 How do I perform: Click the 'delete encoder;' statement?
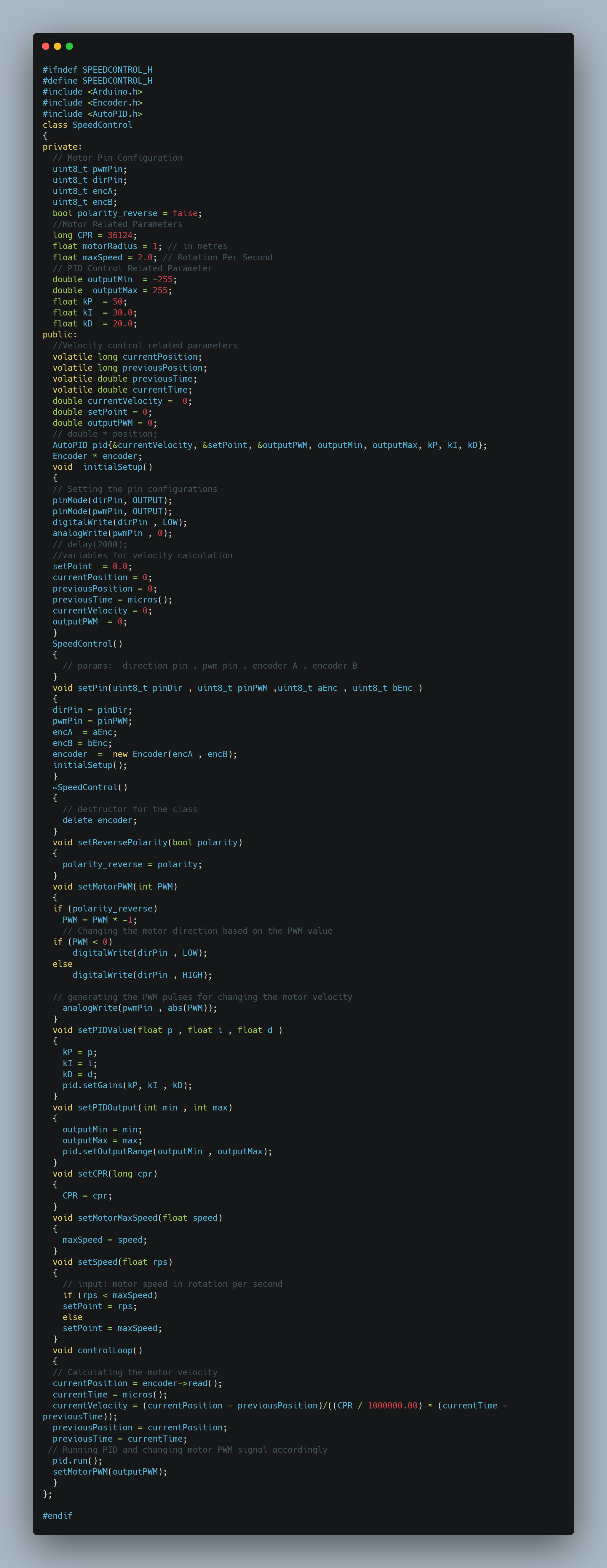100,820
